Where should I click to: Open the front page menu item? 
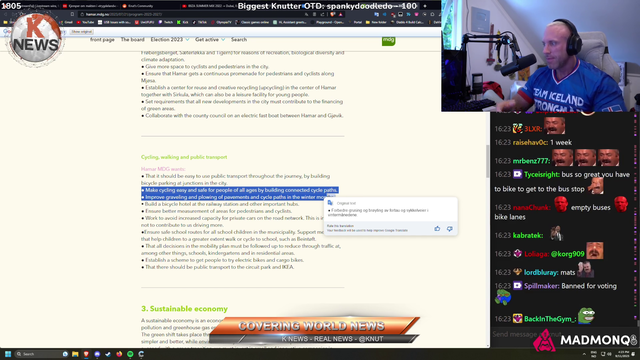point(102,40)
